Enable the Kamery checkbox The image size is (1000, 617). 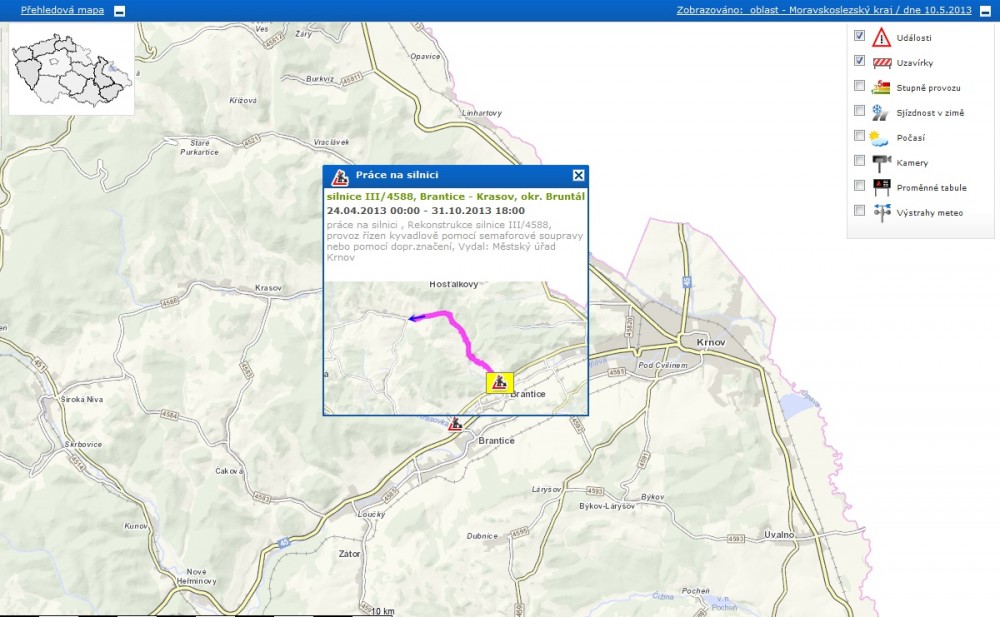pyautogui.click(x=859, y=160)
